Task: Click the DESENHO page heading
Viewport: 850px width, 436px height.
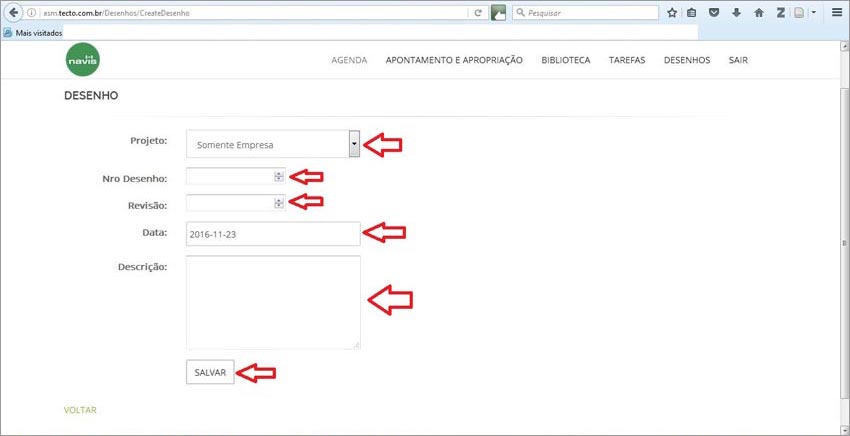Action: pos(91,95)
